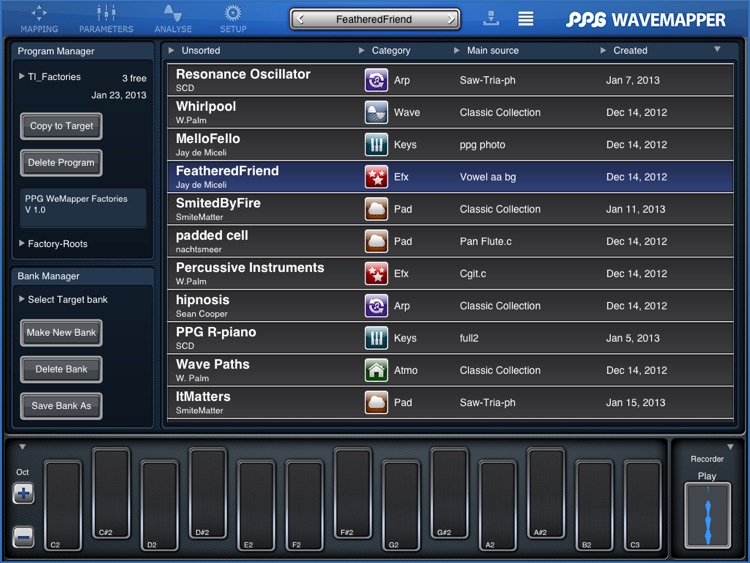This screenshot has width=750, height=563.
Task: Toggle the program list icon
Action: coord(526,18)
